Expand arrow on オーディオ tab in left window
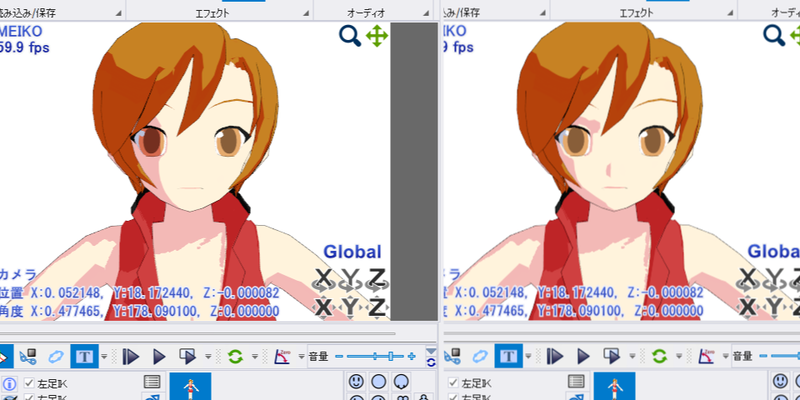Viewport: 800px width, 400px height. coord(426,13)
